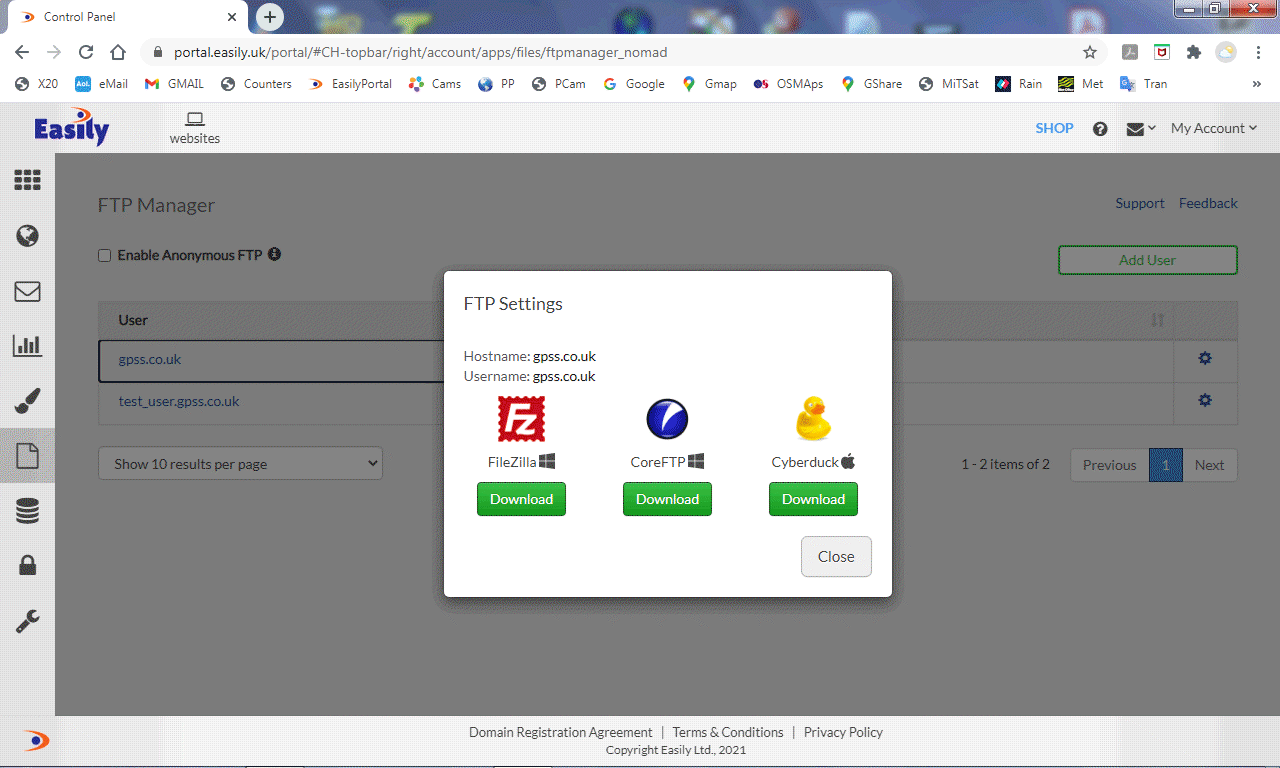Open the bar chart statistics sidebar icon
Screen dimensions: 1280x768
pos(28,346)
